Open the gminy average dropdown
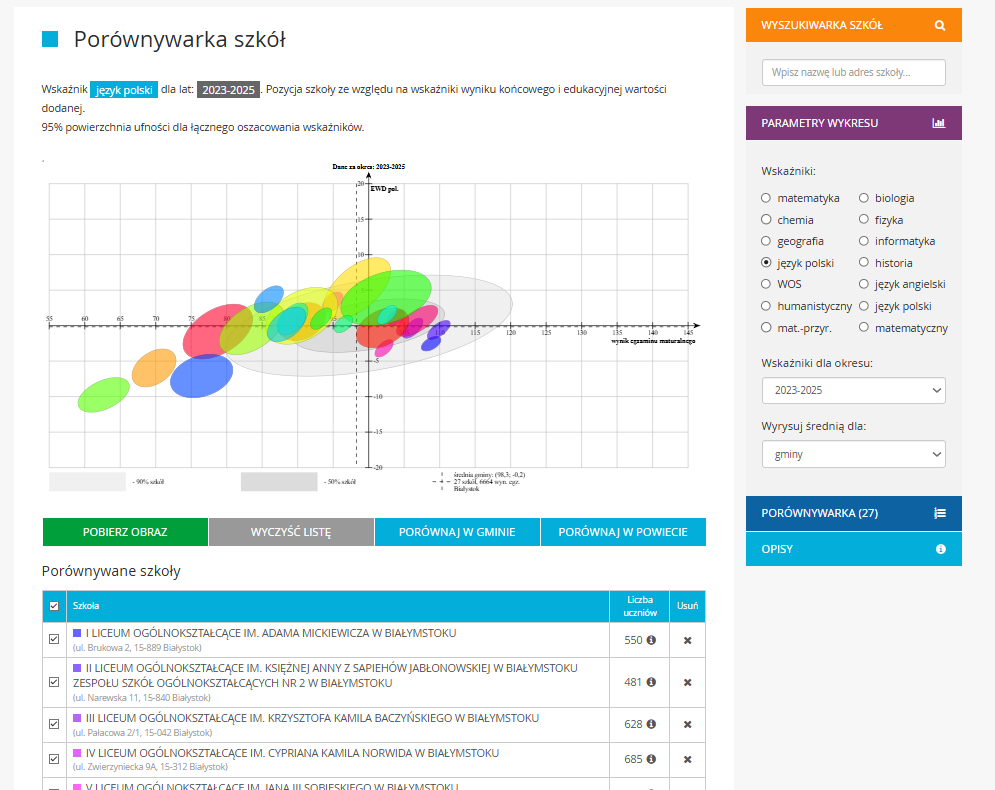The height and width of the screenshot is (790, 995). coord(853,454)
